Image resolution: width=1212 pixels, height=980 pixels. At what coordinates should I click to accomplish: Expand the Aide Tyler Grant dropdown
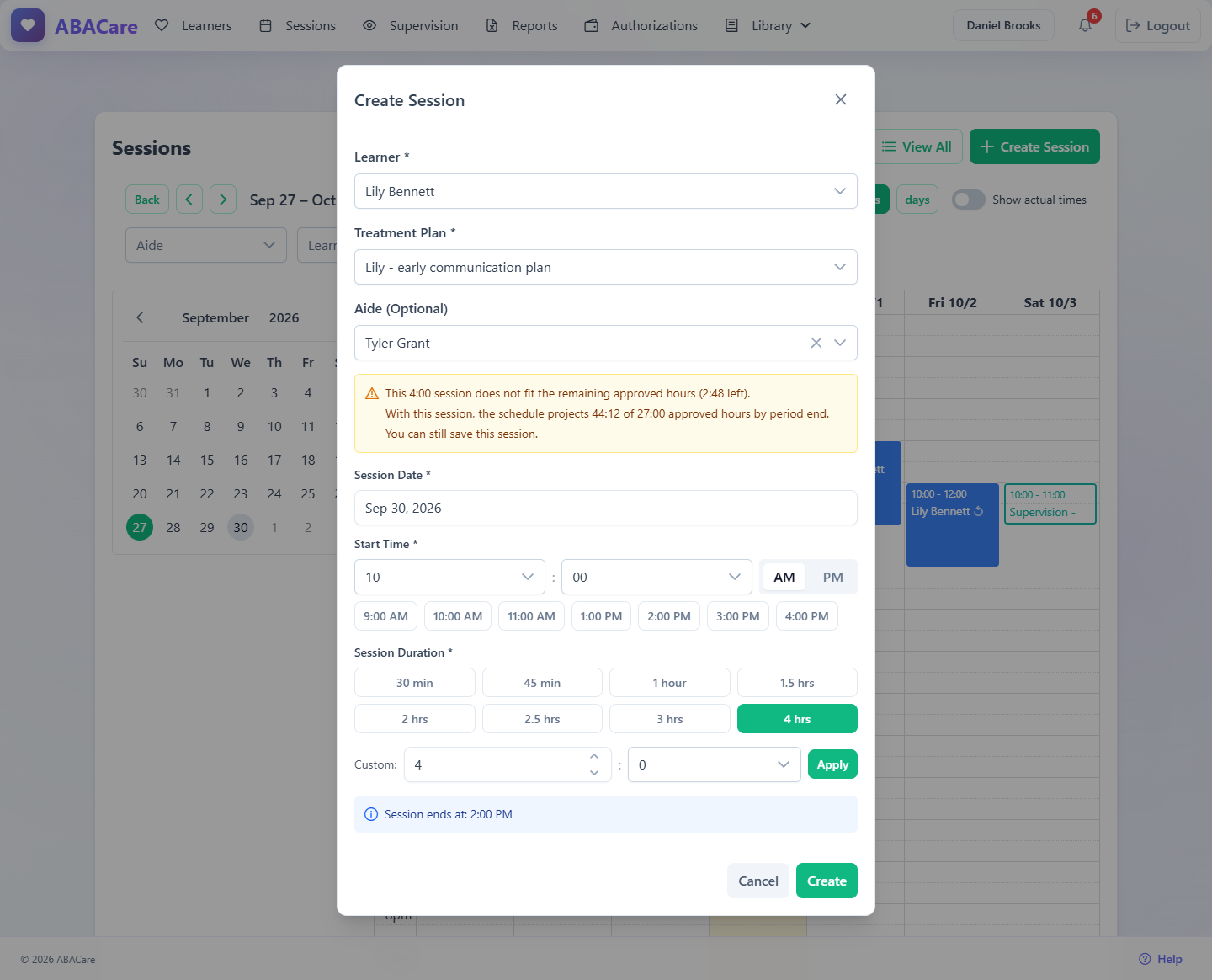click(x=840, y=343)
